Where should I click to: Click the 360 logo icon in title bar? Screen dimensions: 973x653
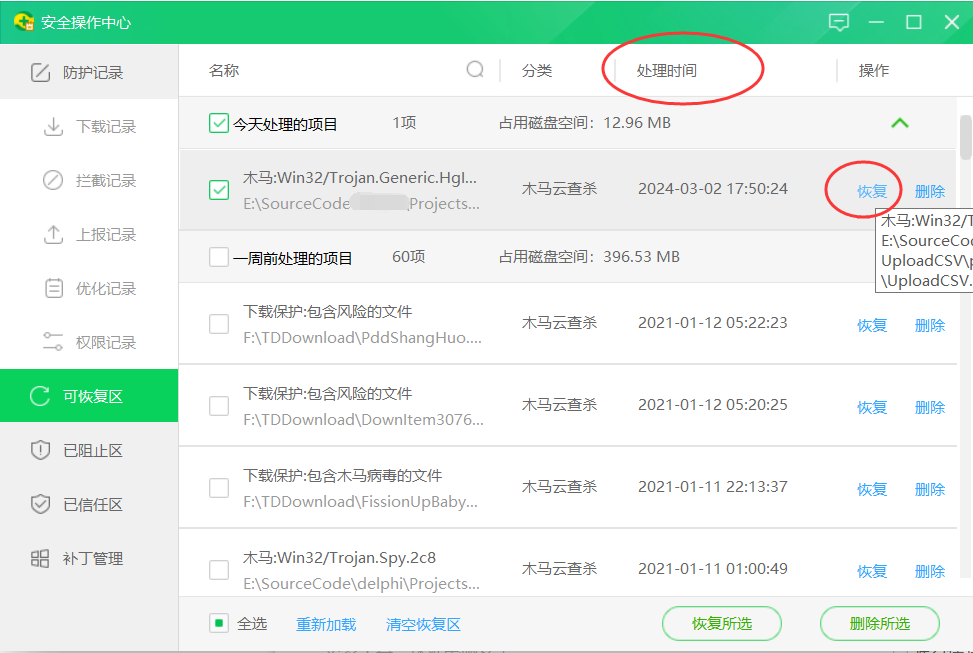(x=24, y=22)
